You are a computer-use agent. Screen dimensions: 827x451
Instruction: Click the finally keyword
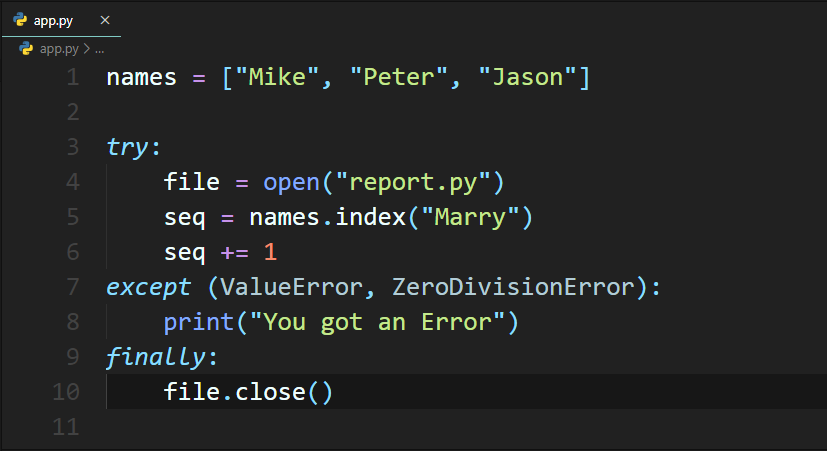(x=156, y=357)
